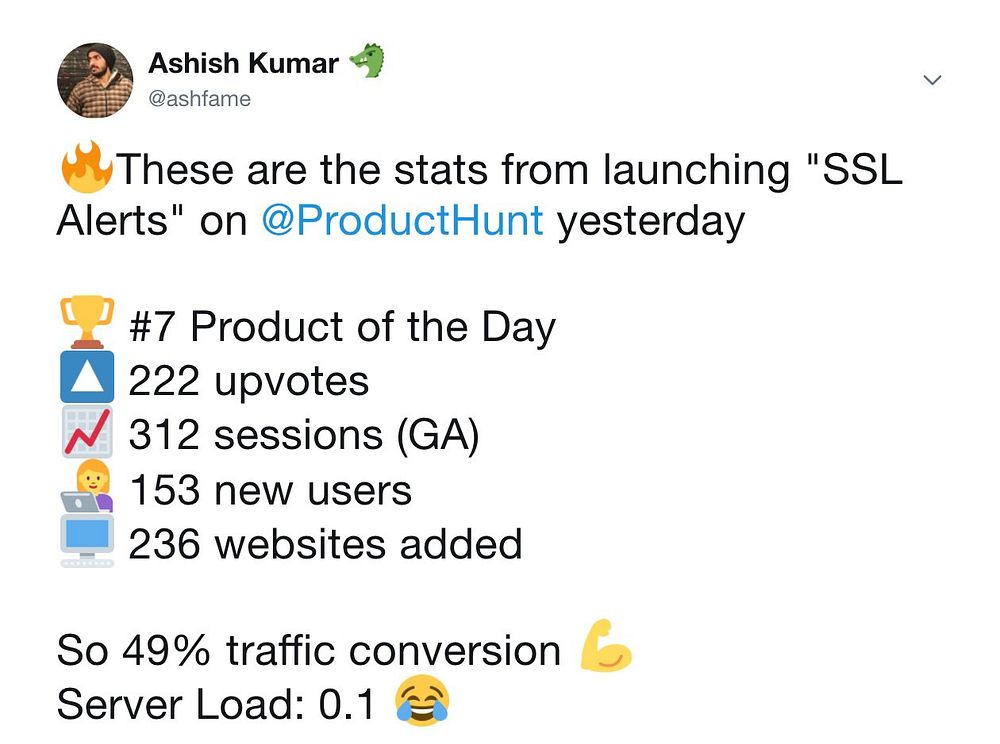Open the tweet options chevron menu
This screenshot has height=744, width=1000.
[932, 80]
